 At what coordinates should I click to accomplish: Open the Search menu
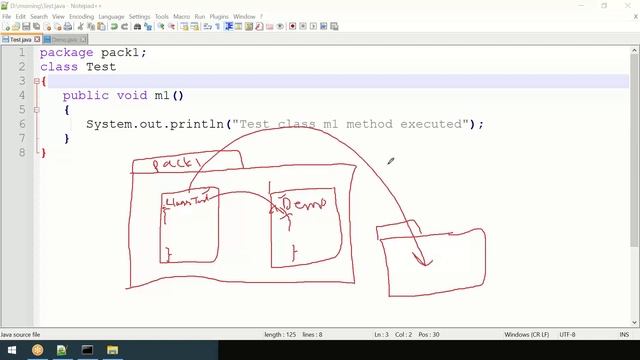[39, 17]
